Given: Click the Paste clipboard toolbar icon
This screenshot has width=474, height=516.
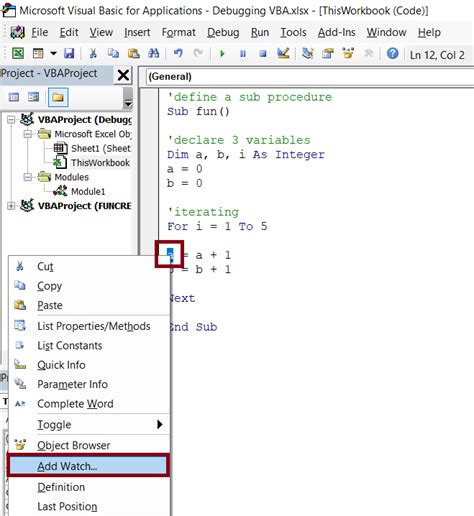Looking at the screenshot, I should coord(134,53).
